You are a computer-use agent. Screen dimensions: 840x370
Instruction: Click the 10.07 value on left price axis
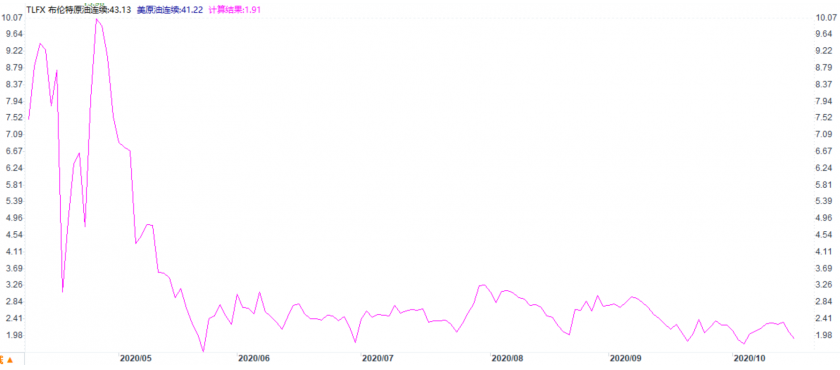pos(13,17)
